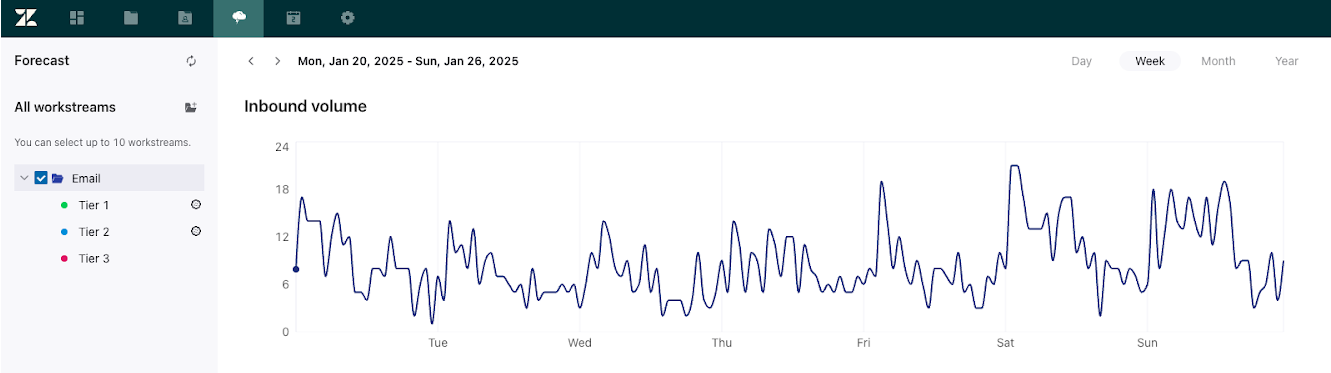Switch to Day view

click(x=1081, y=61)
